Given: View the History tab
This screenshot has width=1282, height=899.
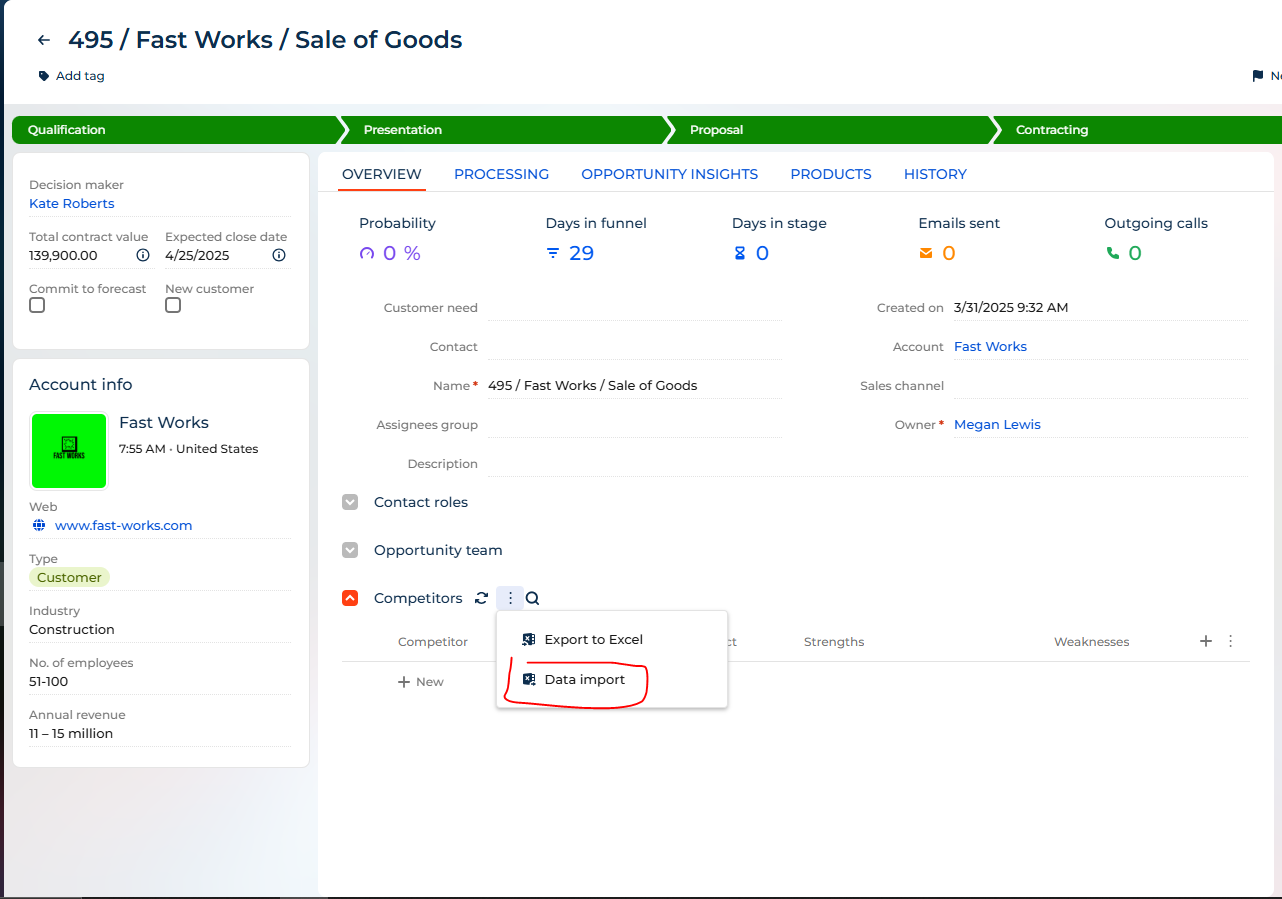Looking at the screenshot, I should pyautogui.click(x=935, y=174).
